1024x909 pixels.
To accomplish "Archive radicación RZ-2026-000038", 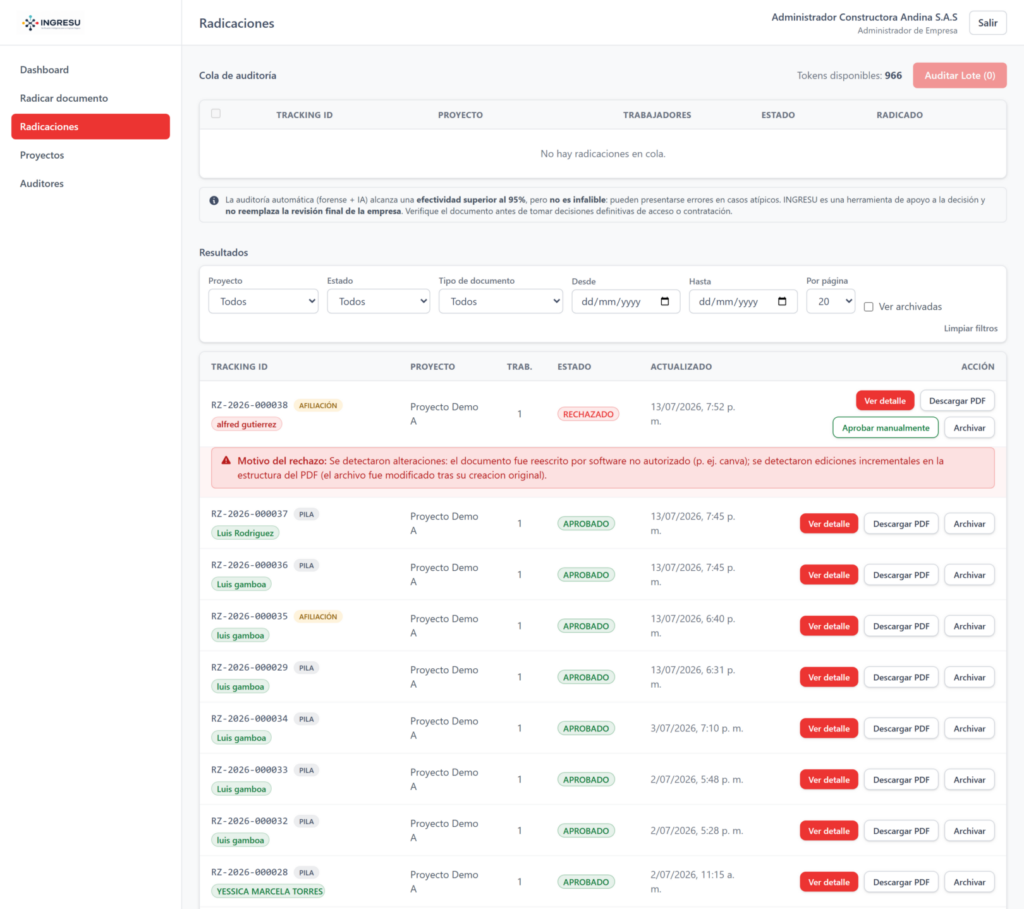I will 969,428.
